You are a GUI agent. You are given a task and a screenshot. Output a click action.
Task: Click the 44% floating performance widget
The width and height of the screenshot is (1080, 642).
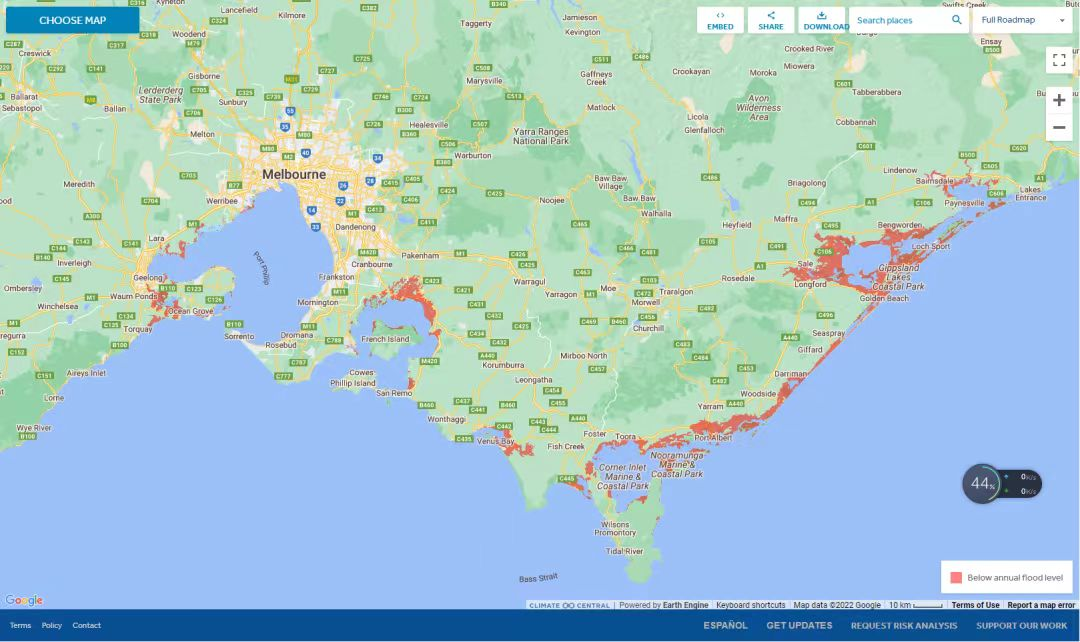click(x=1001, y=484)
